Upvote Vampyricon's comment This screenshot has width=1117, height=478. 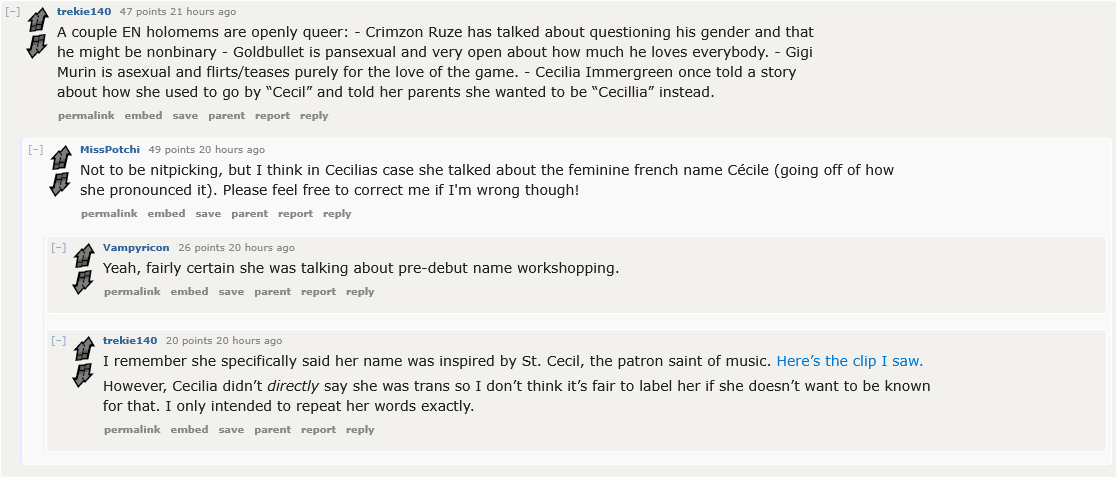pyautogui.click(x=83, y=255)
